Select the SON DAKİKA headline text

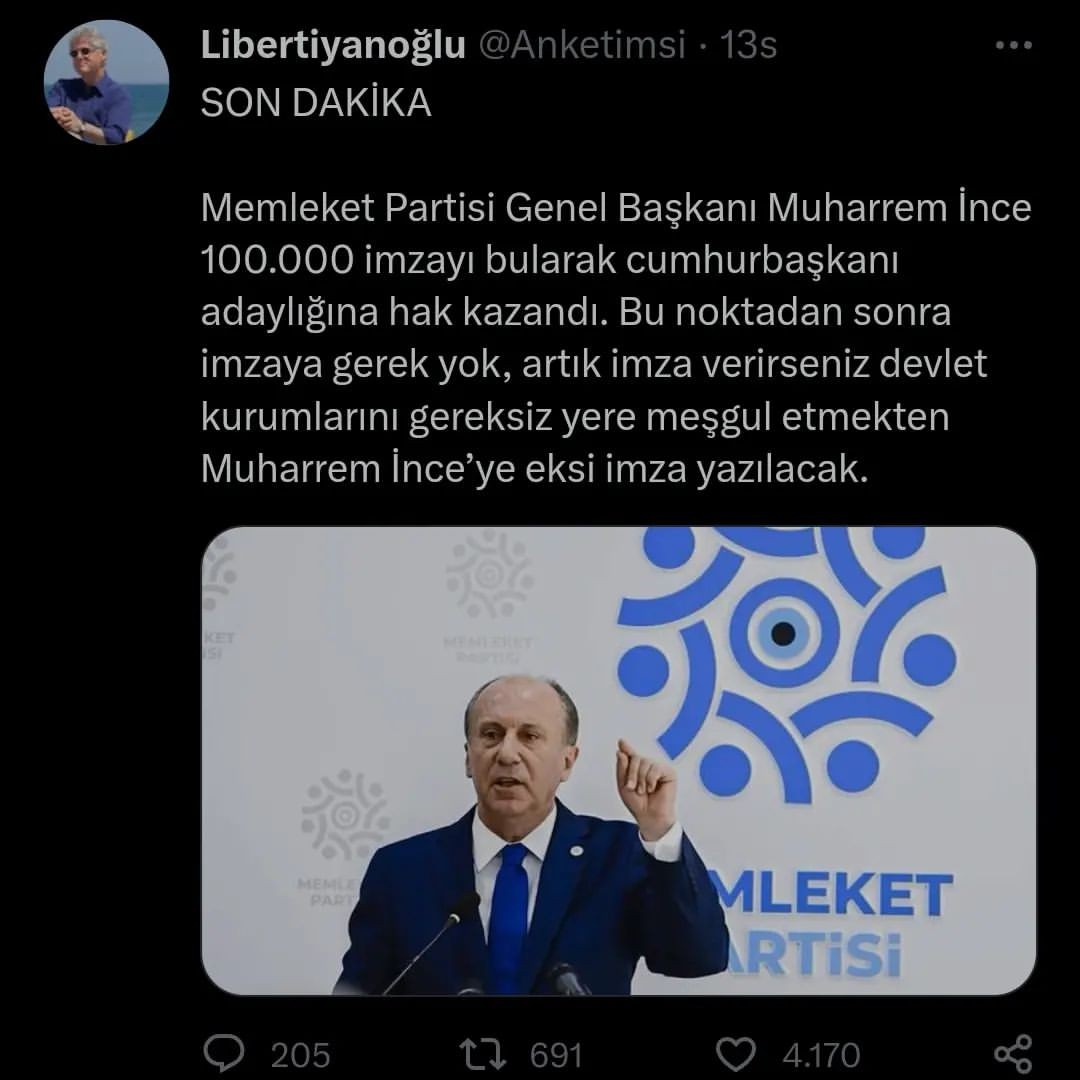[316, 103]
